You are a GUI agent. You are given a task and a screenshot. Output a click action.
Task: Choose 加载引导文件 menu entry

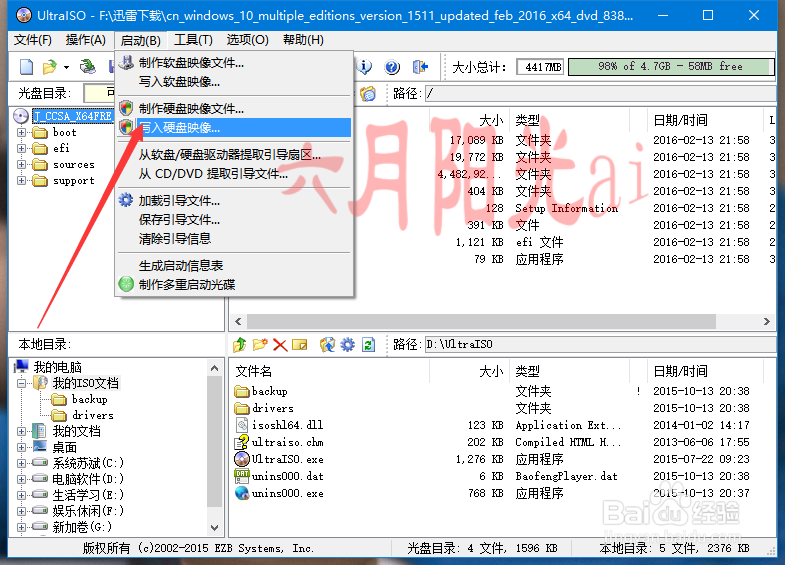[x=234, y=201]
